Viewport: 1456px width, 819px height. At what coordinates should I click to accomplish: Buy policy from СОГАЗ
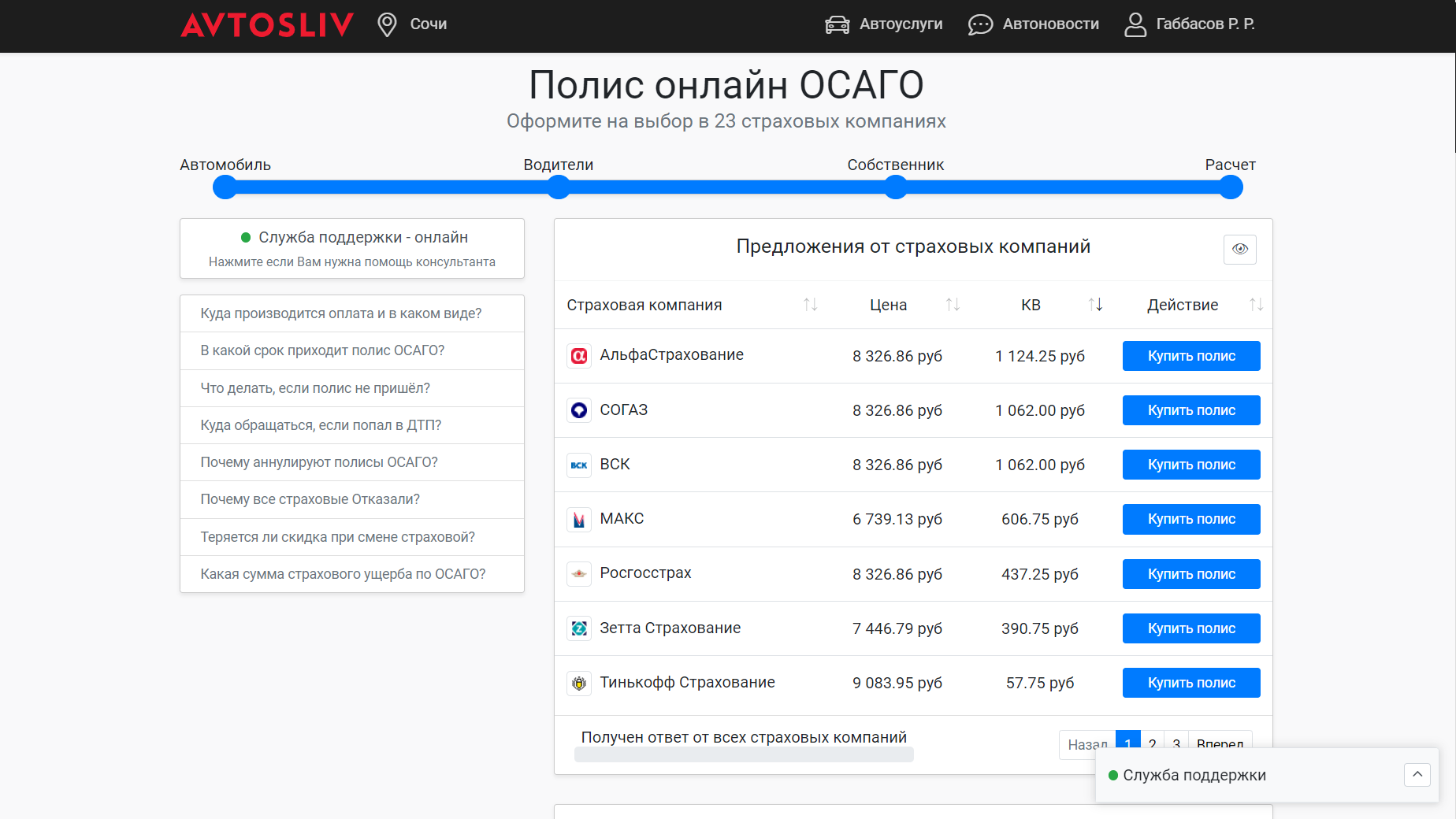point(1191,410)
